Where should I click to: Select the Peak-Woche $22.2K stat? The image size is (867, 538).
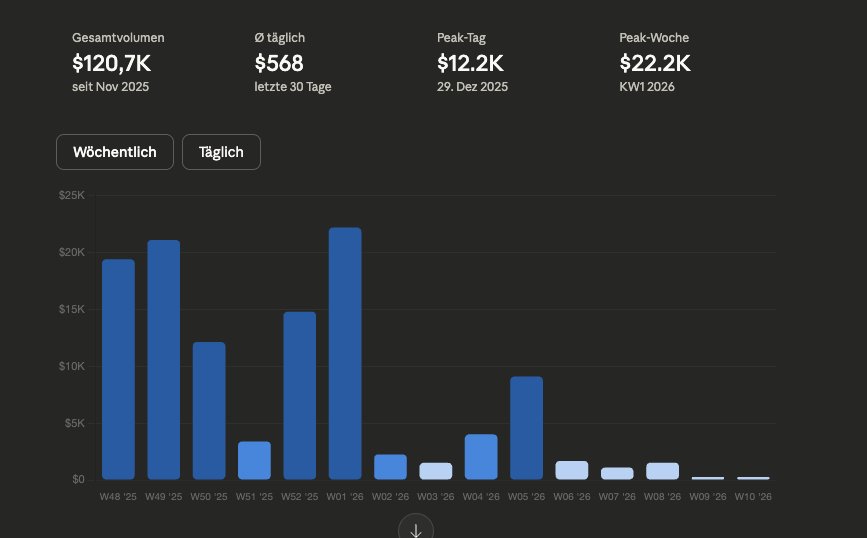(x=655, y=64)
